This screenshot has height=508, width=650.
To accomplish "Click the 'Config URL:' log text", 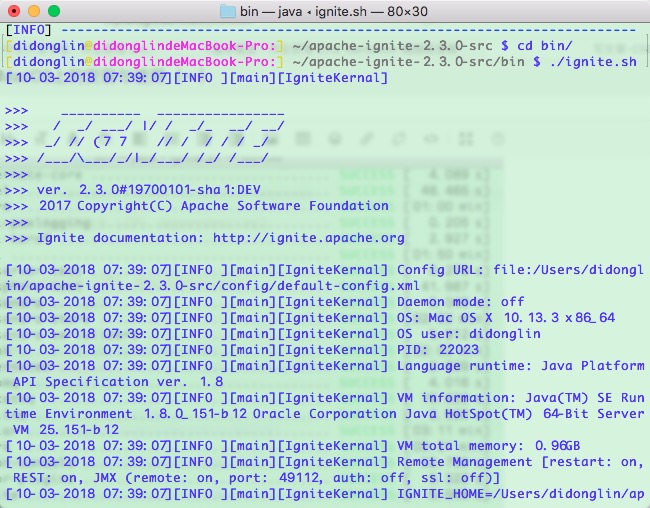I will 440,270.
